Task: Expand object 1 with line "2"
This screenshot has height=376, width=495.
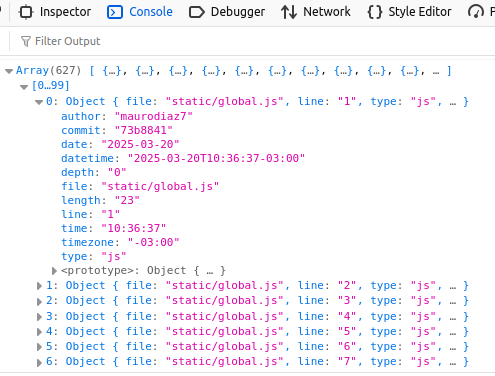Action: [x=39, y=286]
